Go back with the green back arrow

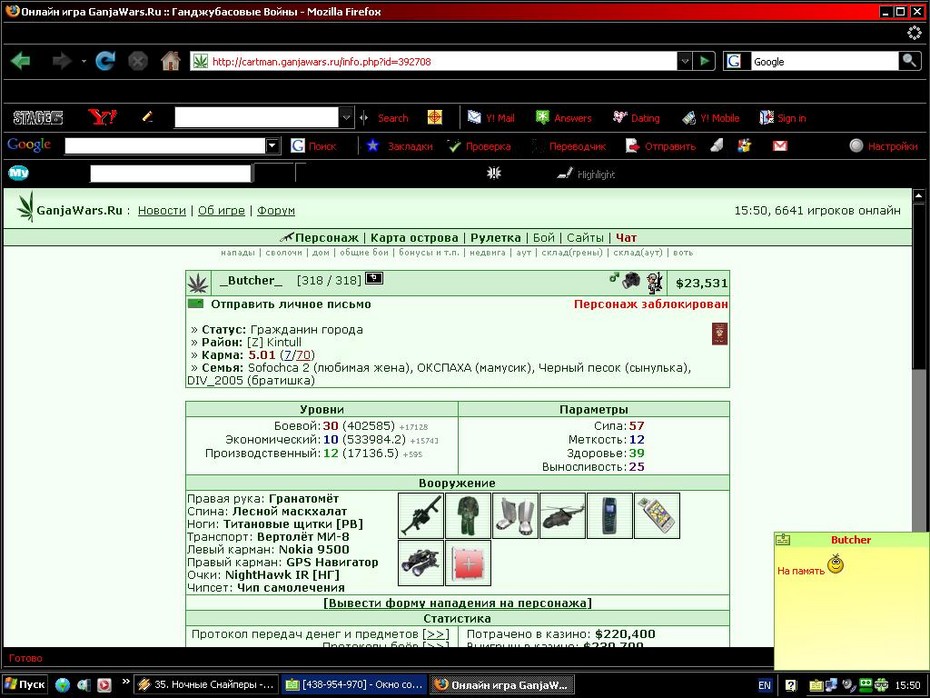(21, 60)
